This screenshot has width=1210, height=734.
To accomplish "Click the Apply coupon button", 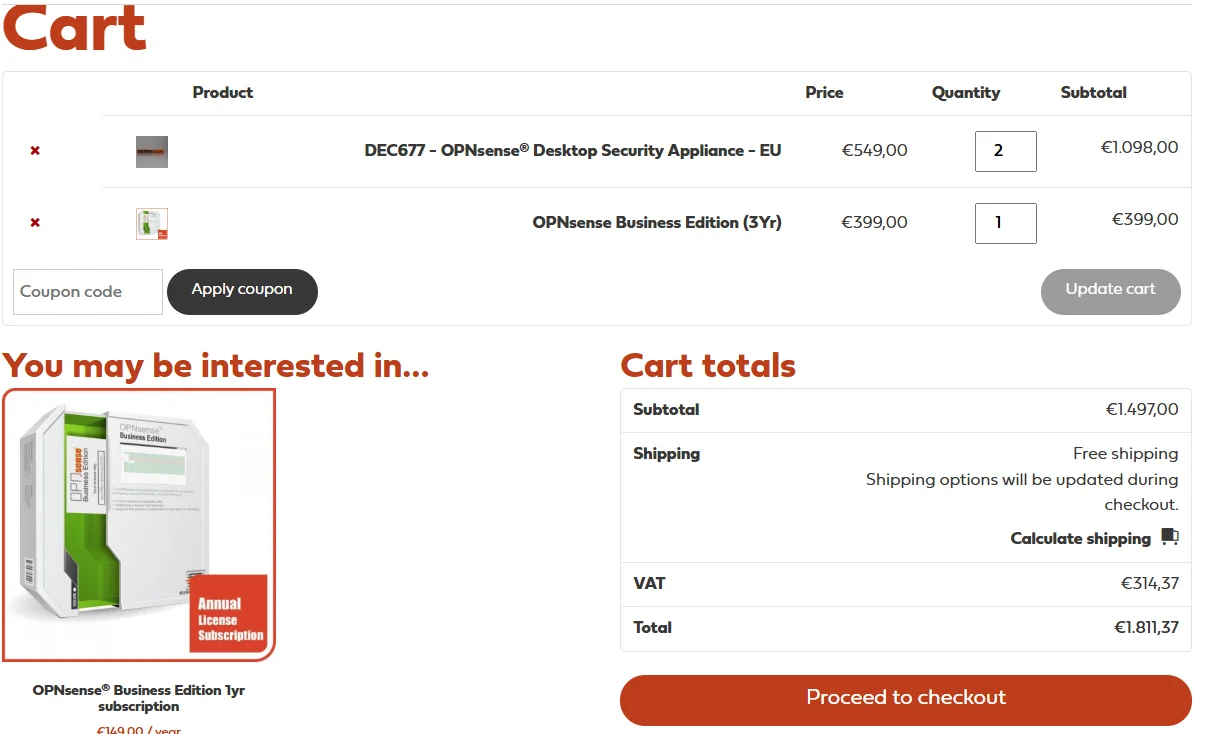I will click(x=242, y=292).
